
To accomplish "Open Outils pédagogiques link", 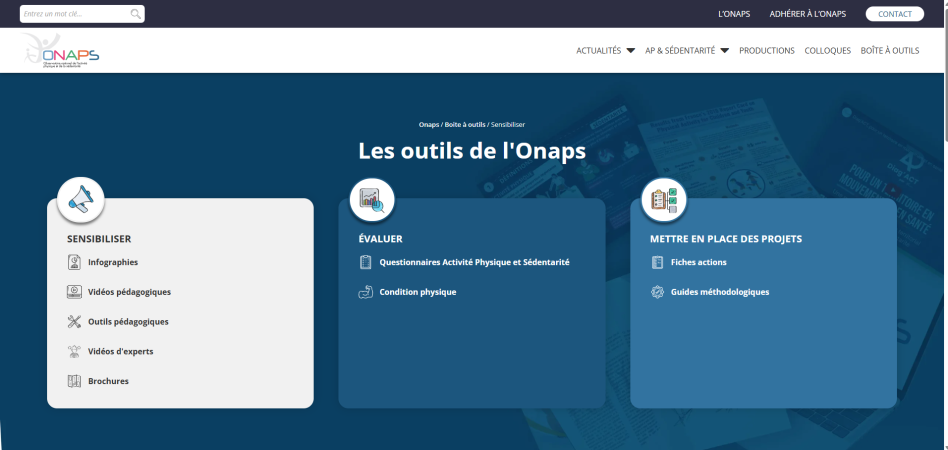I will click(128, 322).
